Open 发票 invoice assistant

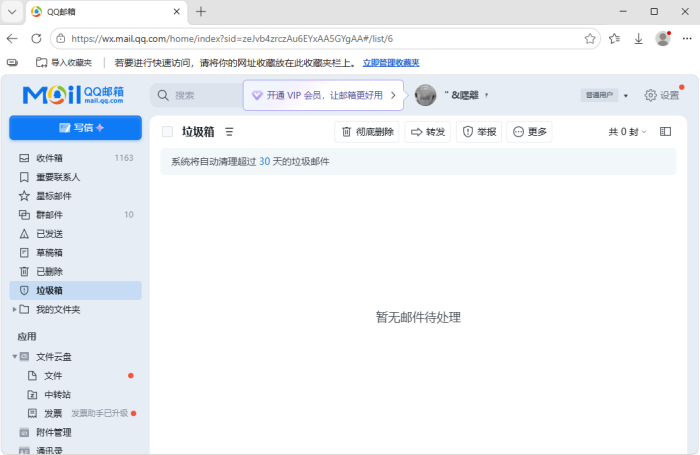75,413
